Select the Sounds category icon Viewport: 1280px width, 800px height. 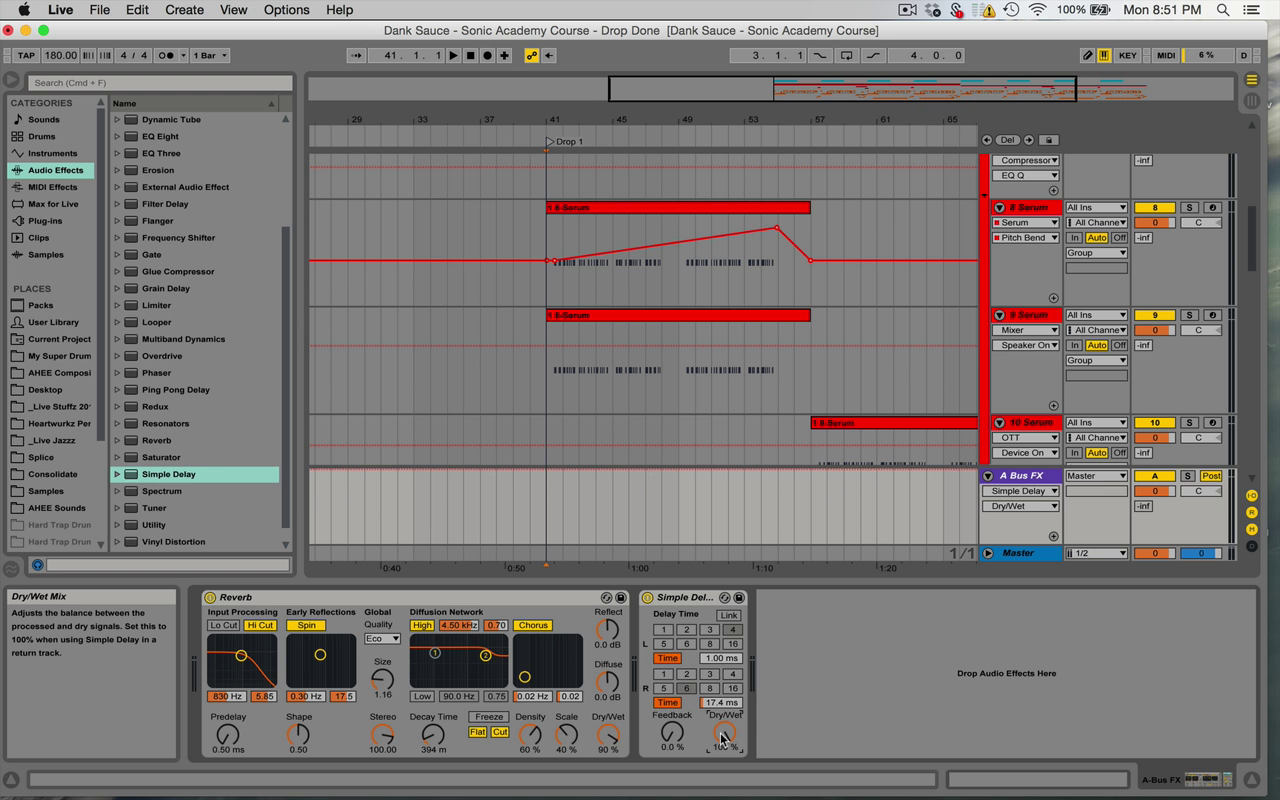point(18,119)
